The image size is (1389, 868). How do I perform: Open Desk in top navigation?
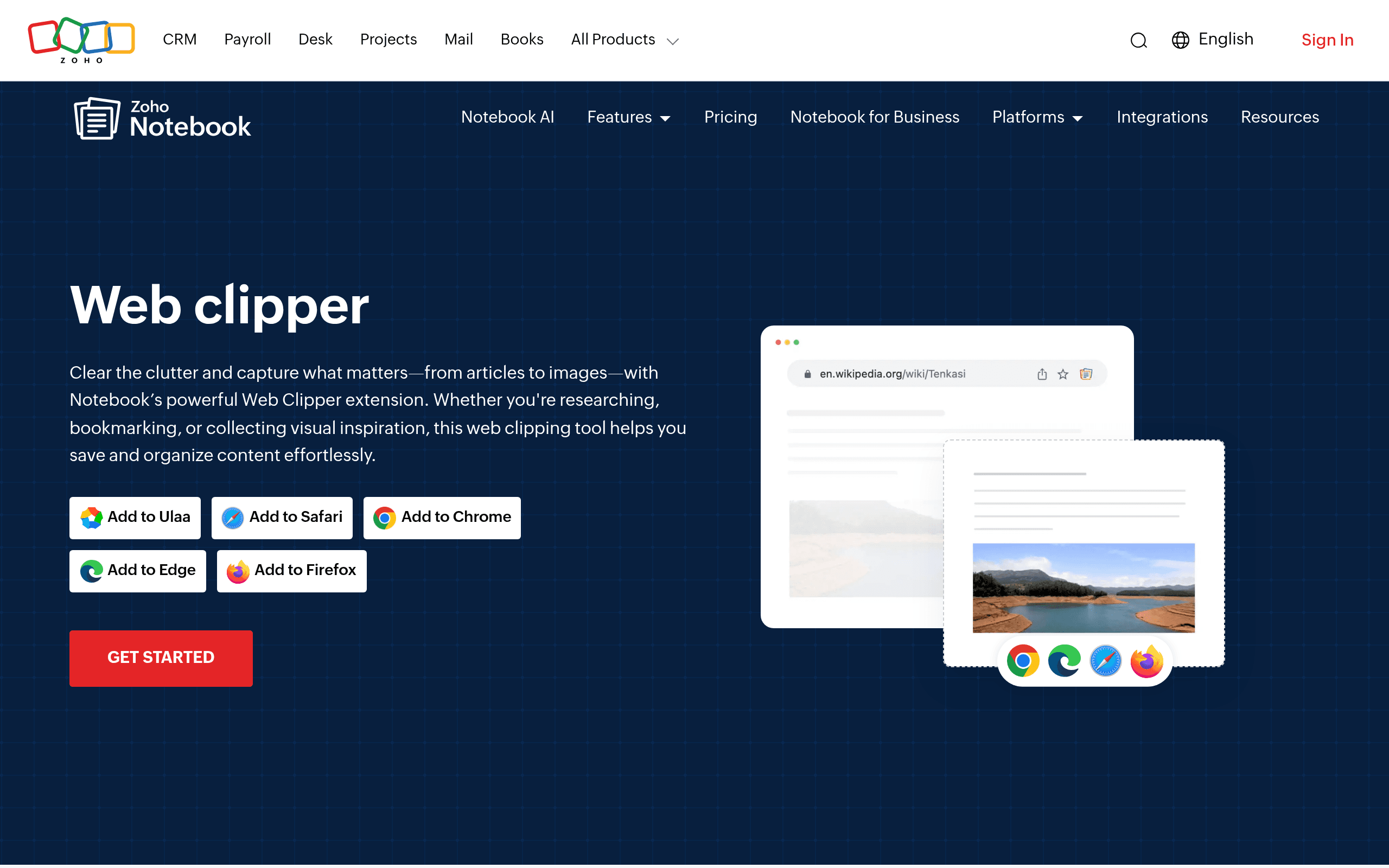(x=315, y=40)
